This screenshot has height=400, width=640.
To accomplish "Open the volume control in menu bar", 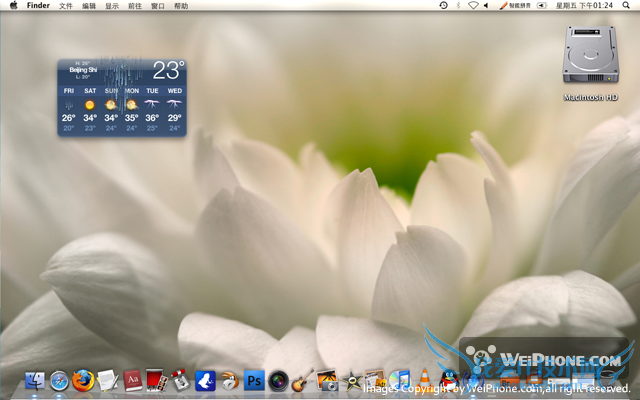I will point(486,6).
